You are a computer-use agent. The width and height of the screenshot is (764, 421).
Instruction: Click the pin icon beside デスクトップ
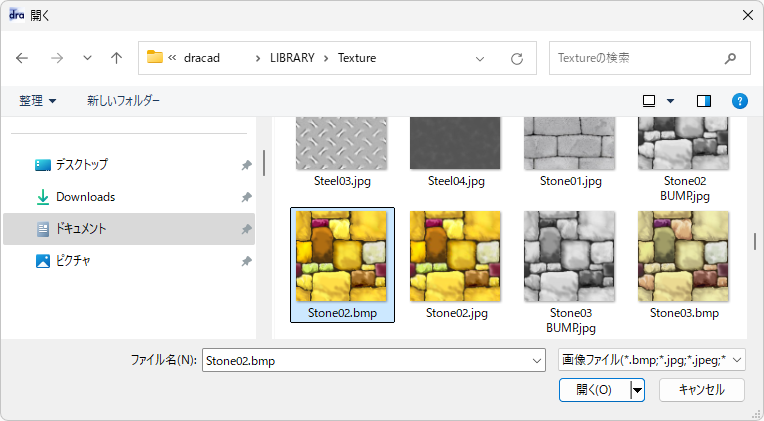[x=247, y=165]
